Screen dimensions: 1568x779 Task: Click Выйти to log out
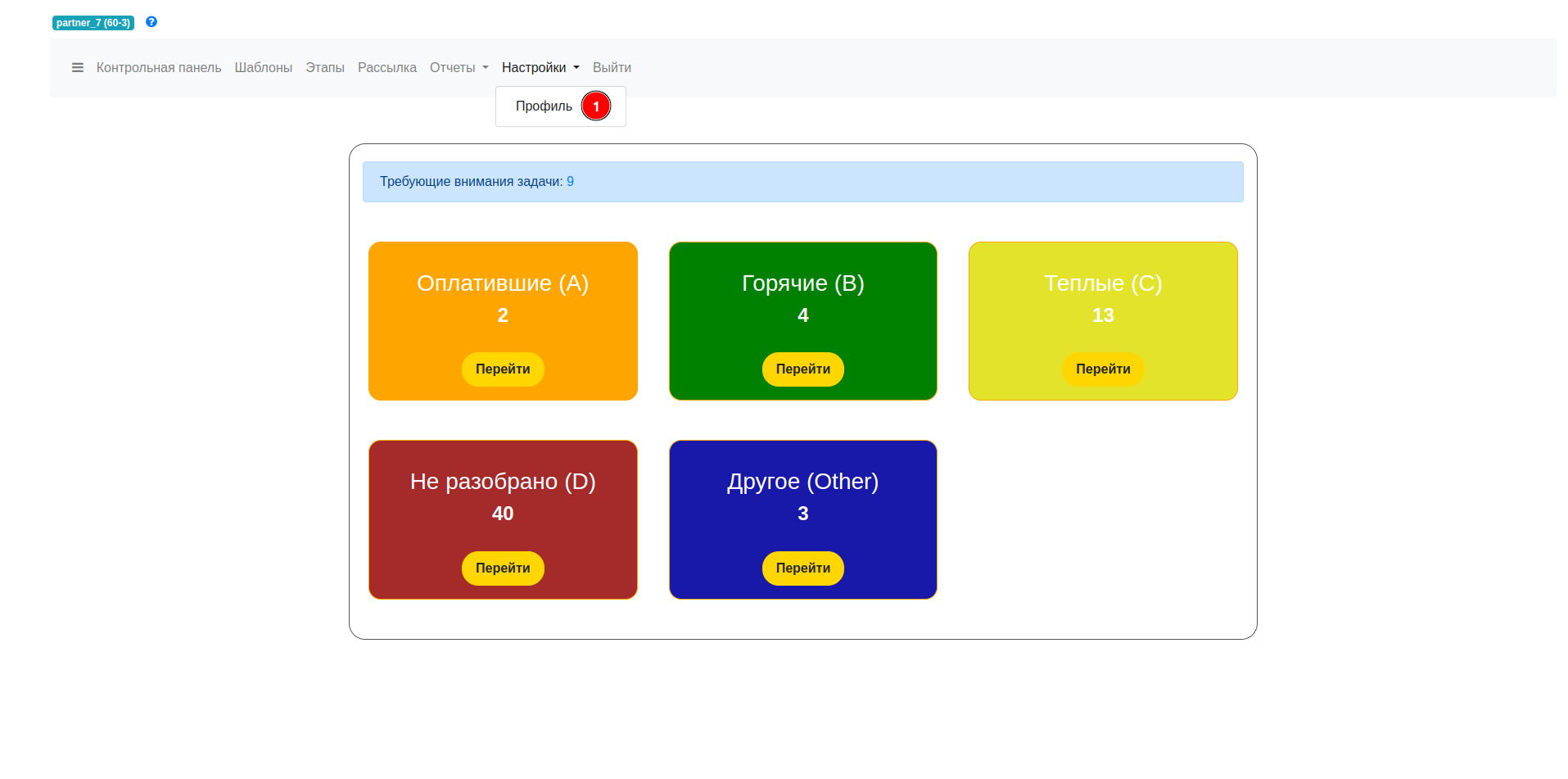[x=612, y=68]
